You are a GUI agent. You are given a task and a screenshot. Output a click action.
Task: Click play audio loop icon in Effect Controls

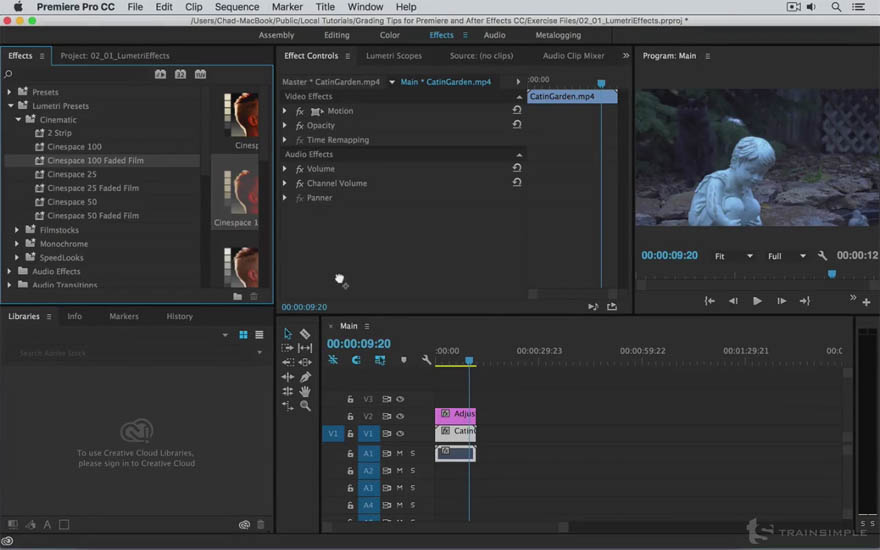pos(593,306)
